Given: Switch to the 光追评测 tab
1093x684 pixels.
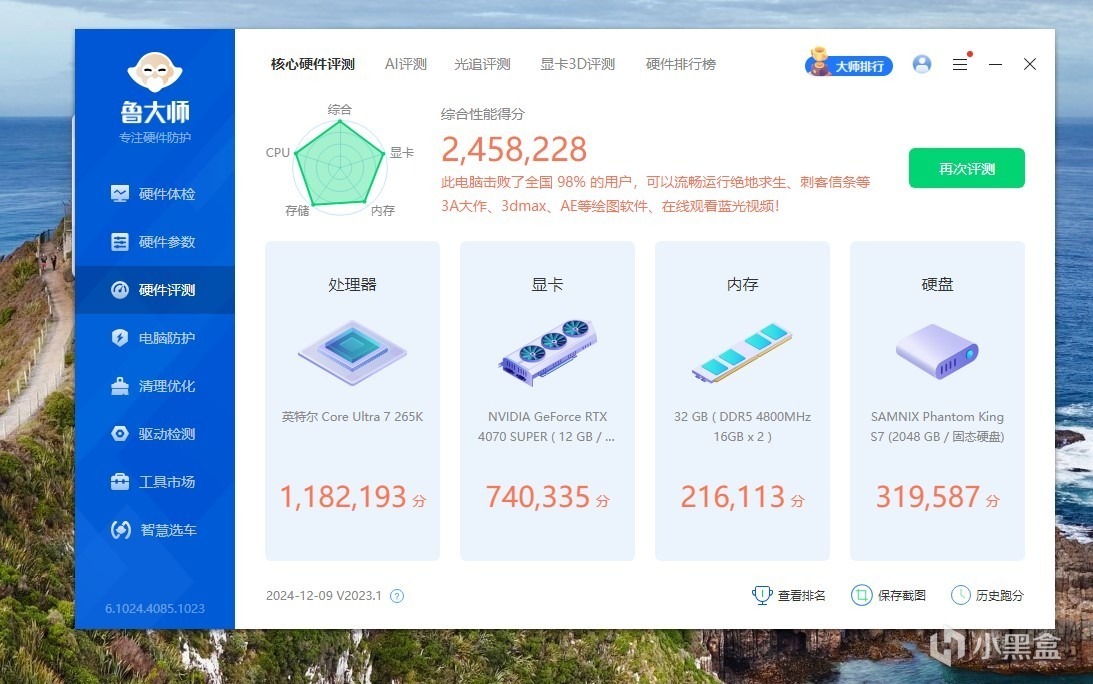Looking at the screenshot, I should click(482, 64).
